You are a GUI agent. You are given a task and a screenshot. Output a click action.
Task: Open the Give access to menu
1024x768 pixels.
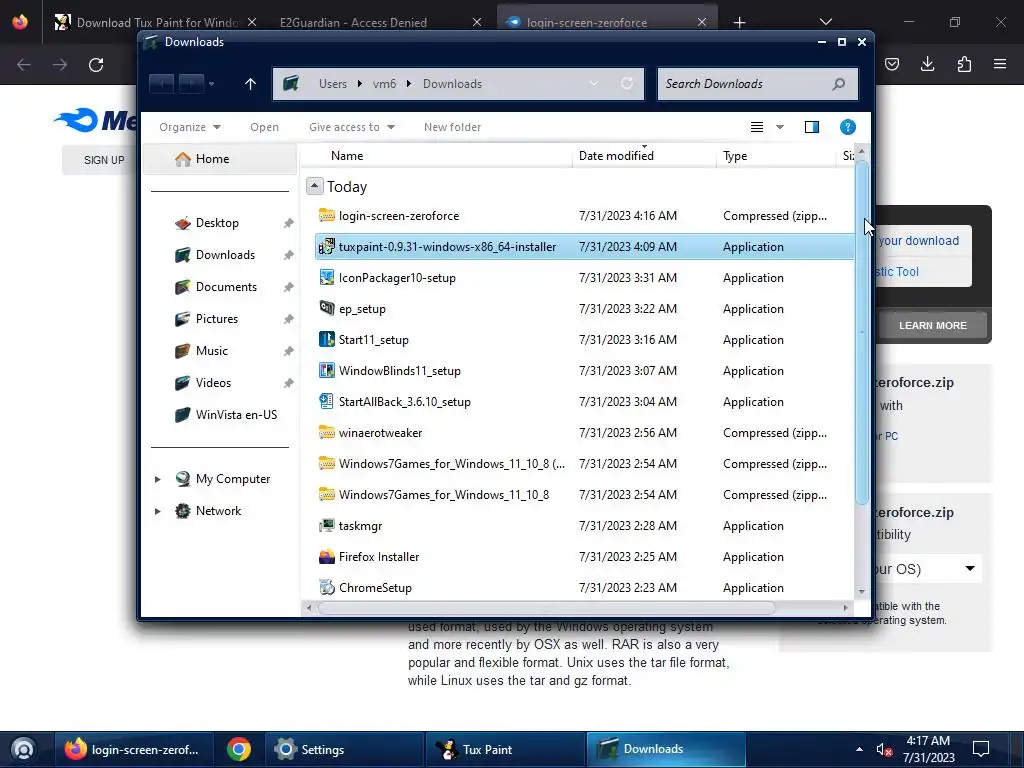(352, 127)
